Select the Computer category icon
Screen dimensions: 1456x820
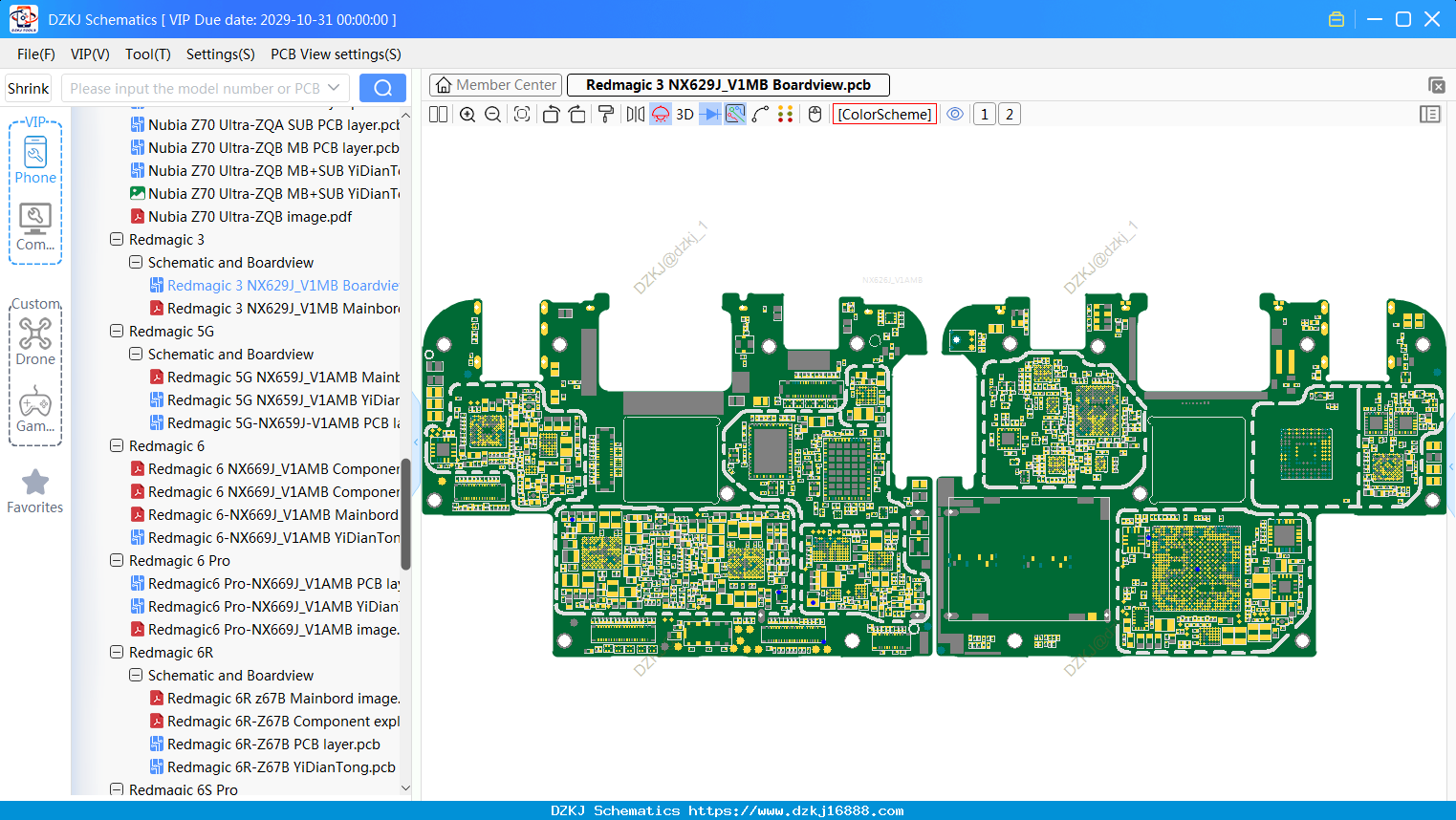(x=35, y=227)
